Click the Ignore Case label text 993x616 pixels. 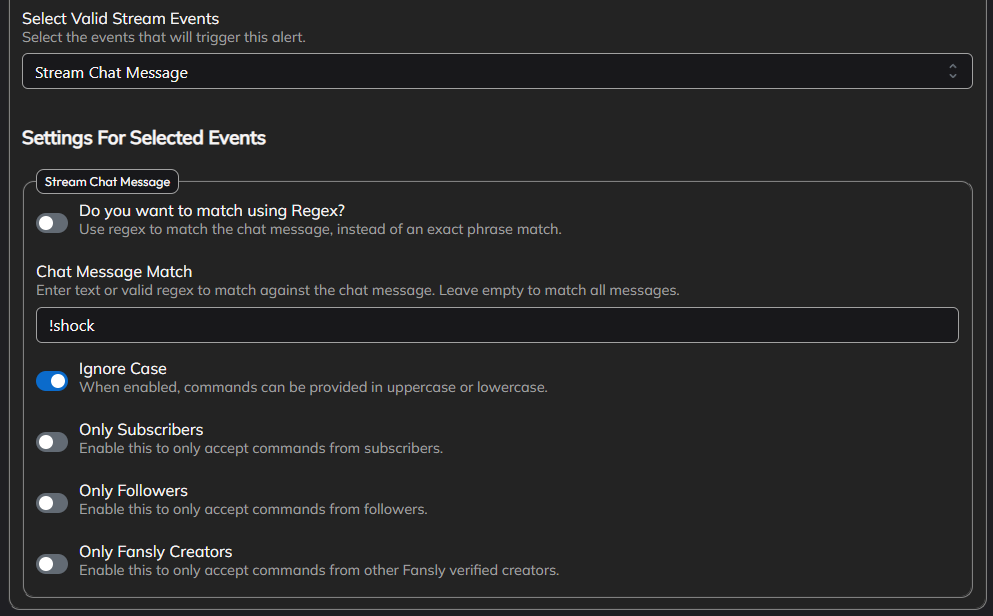point(123,368)
